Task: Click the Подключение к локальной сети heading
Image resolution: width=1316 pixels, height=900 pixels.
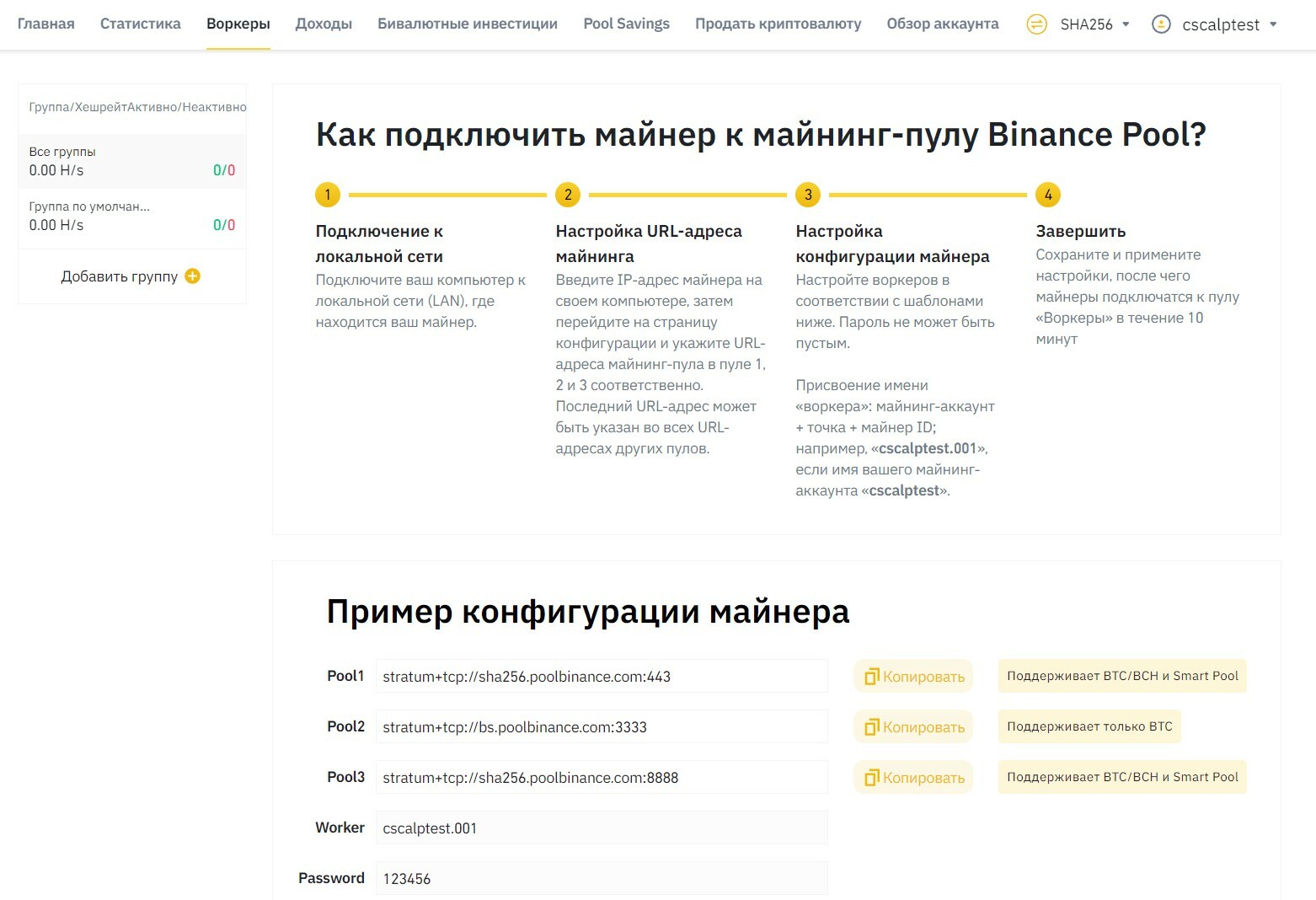Action: coord(379,244)
